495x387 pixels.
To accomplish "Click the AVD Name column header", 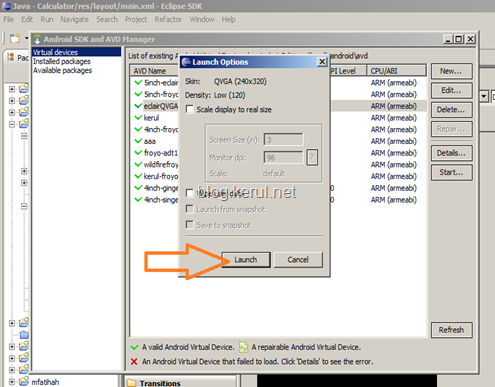I will click(155, 71).
